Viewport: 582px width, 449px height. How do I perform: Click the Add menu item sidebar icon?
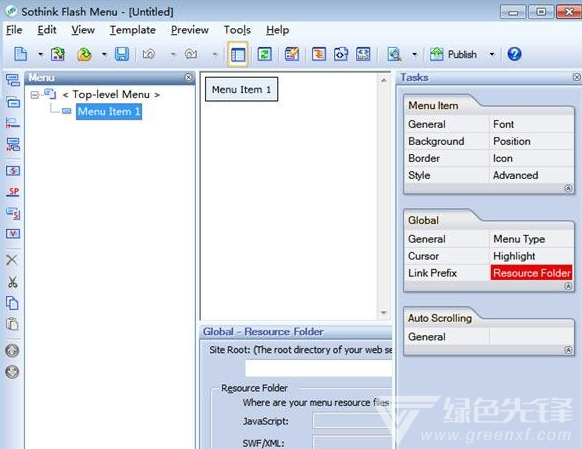pyautogui.click(x=13, y=80)
